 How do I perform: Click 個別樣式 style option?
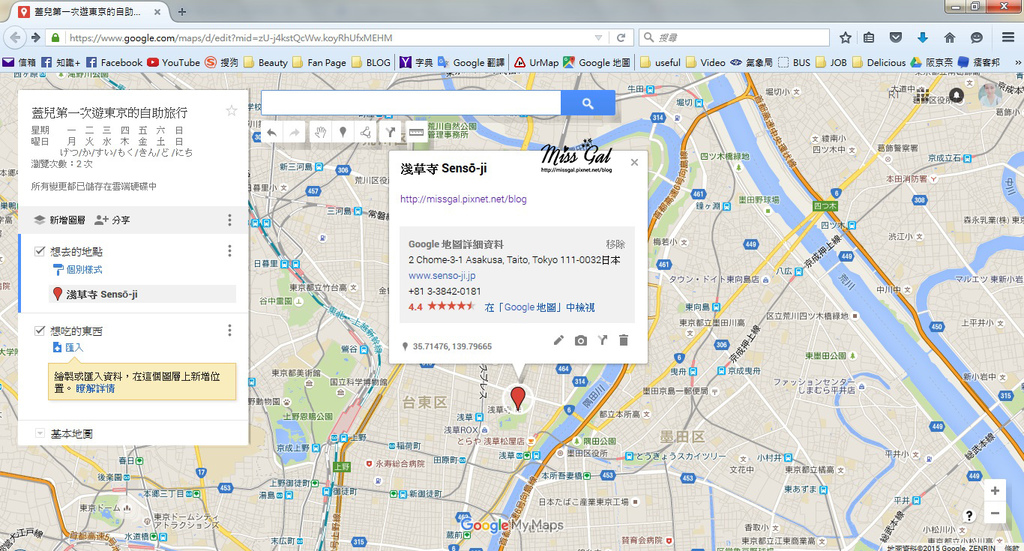click(78, 269)
